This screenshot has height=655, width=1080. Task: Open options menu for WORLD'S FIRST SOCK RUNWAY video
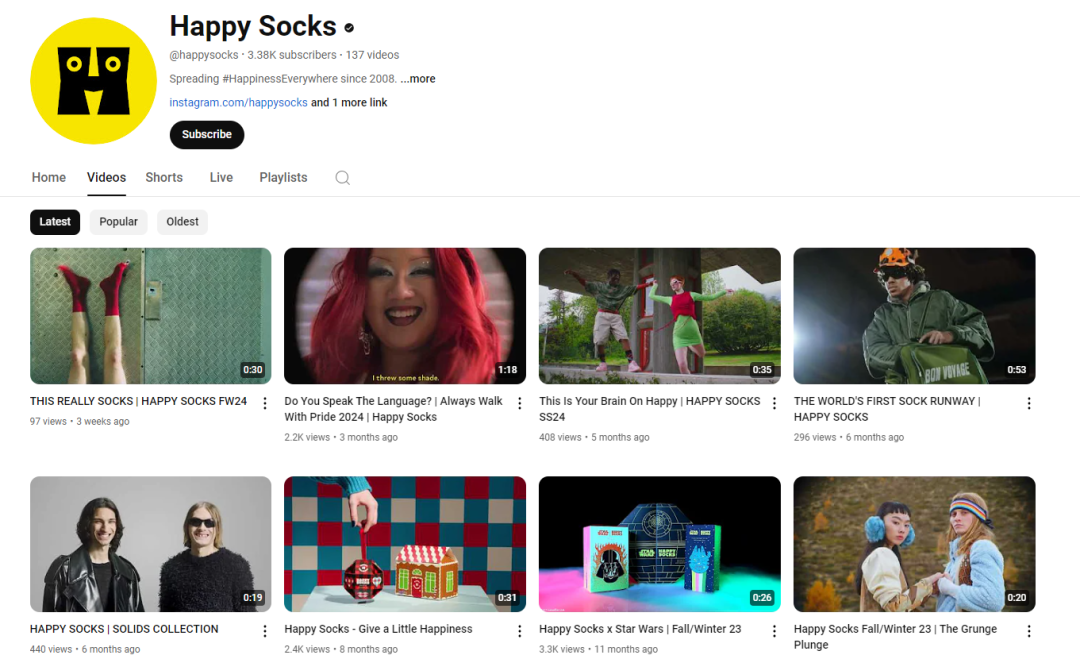(x=1029, y=404)
